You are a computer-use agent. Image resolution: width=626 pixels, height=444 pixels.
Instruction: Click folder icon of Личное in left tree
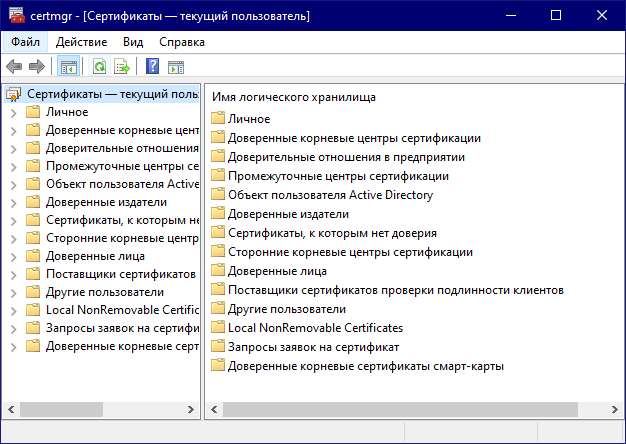click(x=33, y=112)
